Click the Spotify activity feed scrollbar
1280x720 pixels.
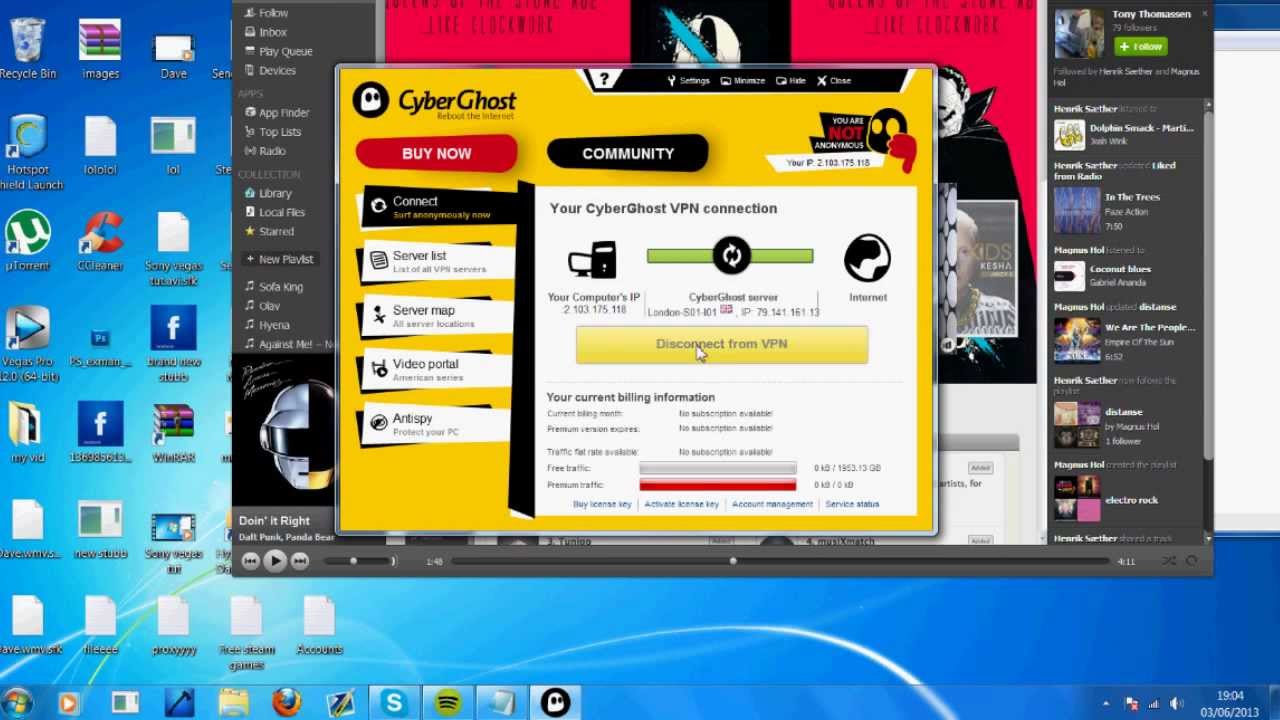(x=1208, y=285)
